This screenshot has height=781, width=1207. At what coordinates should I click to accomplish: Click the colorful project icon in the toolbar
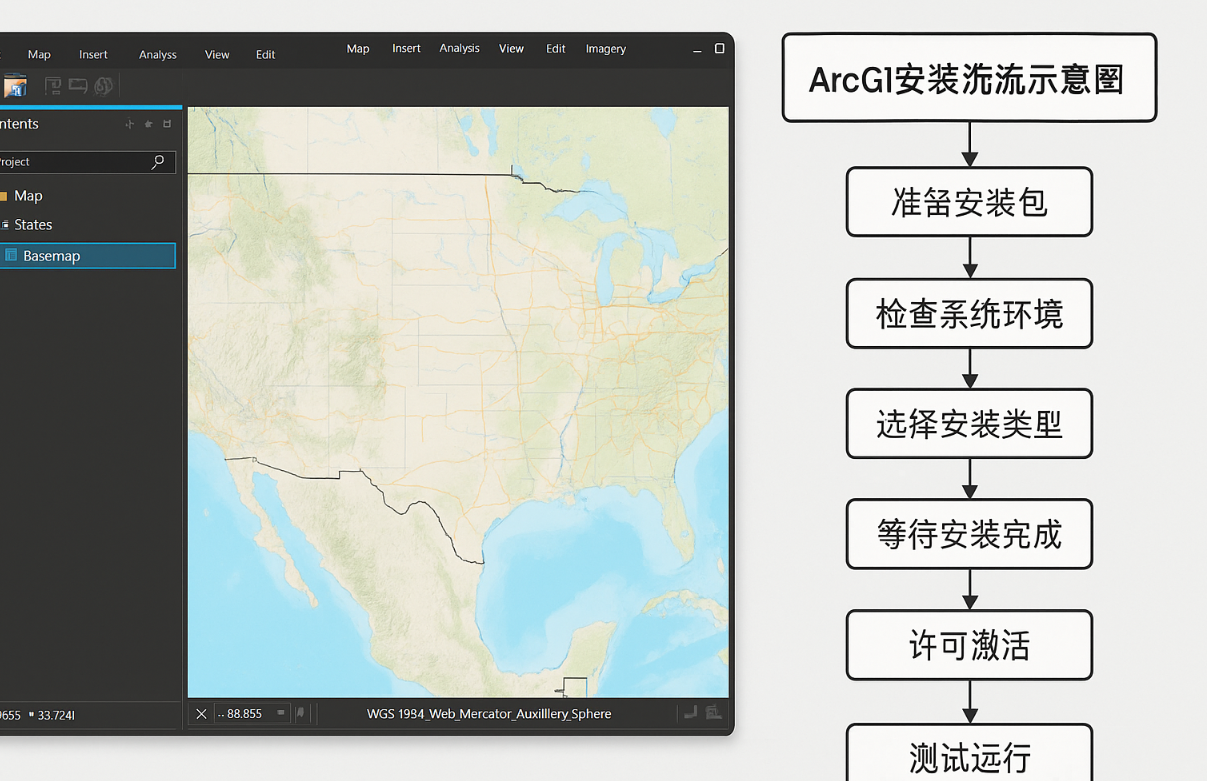coord(15,86)
